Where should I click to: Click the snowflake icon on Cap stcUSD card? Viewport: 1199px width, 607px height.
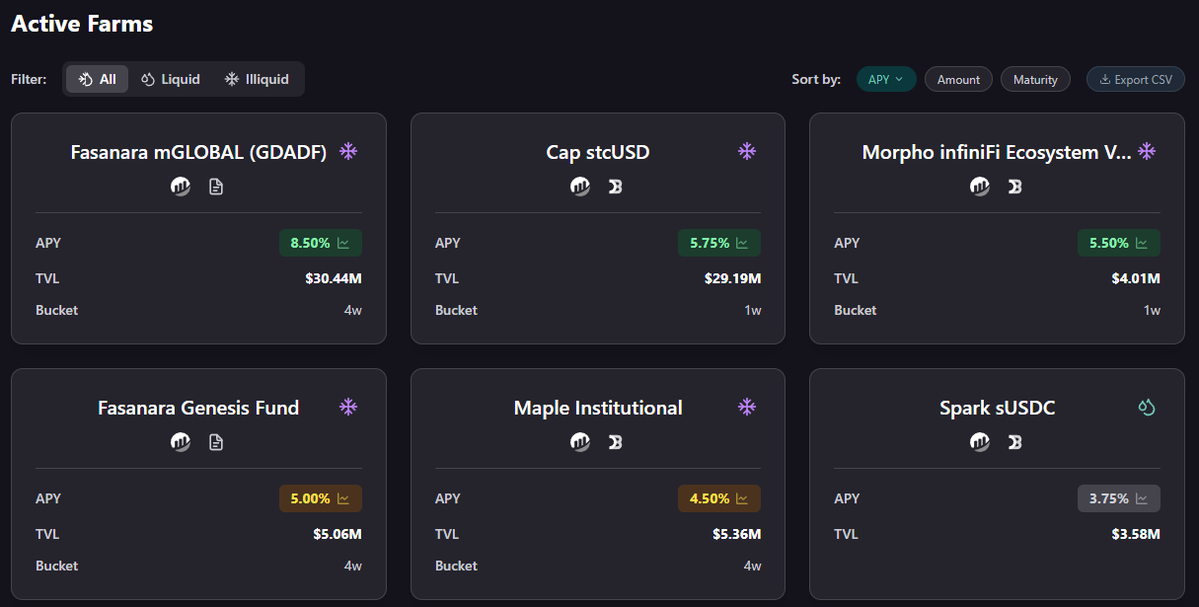(x=747, y=151)
